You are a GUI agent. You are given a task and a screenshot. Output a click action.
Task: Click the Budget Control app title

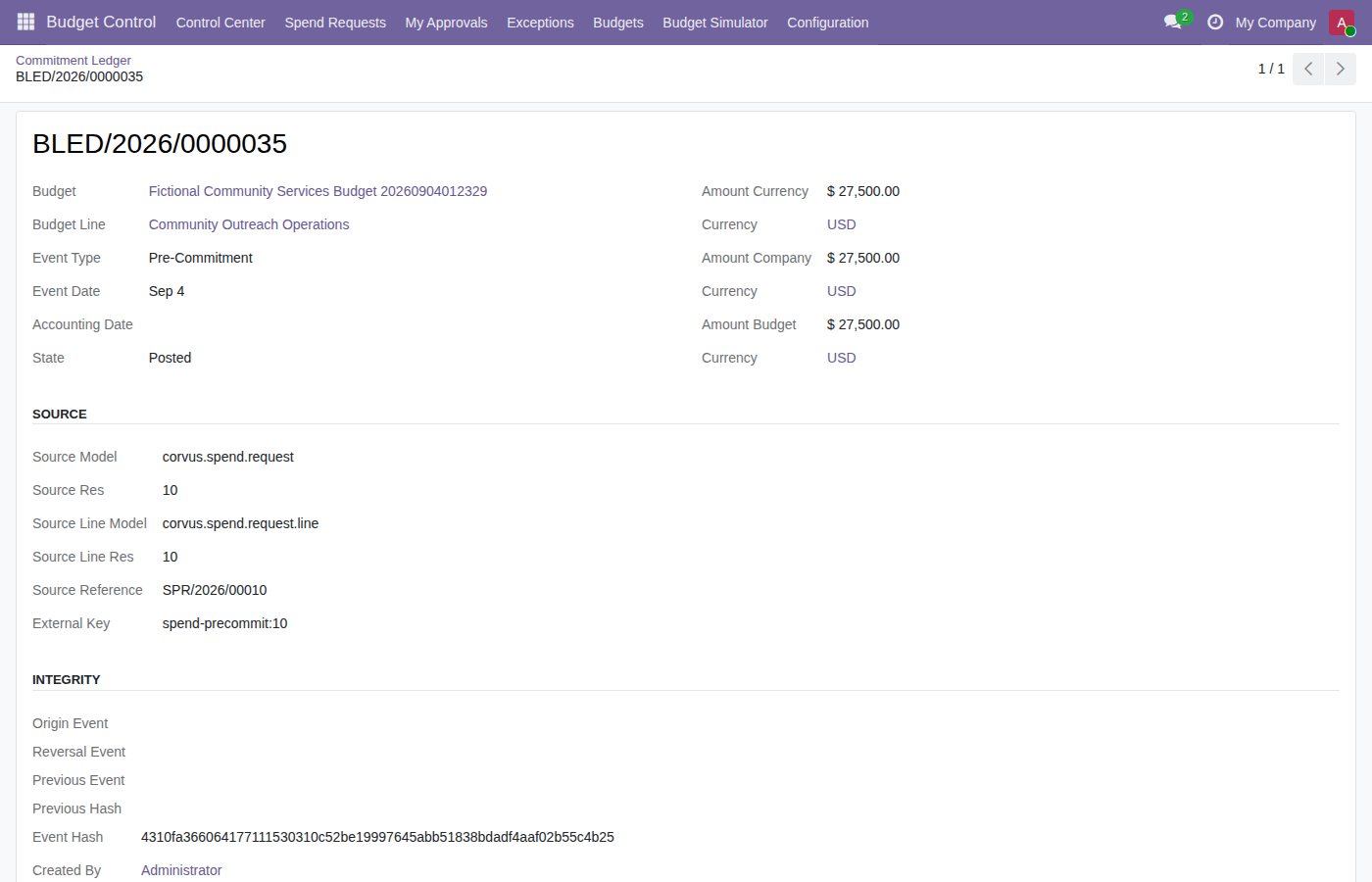click(x=101, y=22)
